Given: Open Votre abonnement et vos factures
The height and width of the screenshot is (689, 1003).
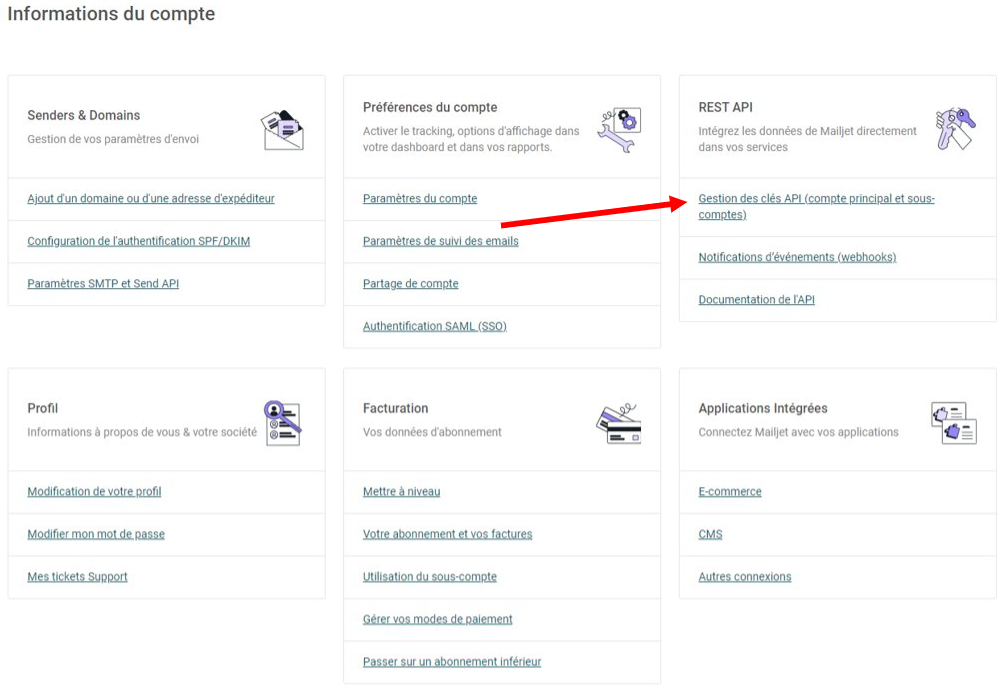Looking at the screenshot, I should (448, 534).
